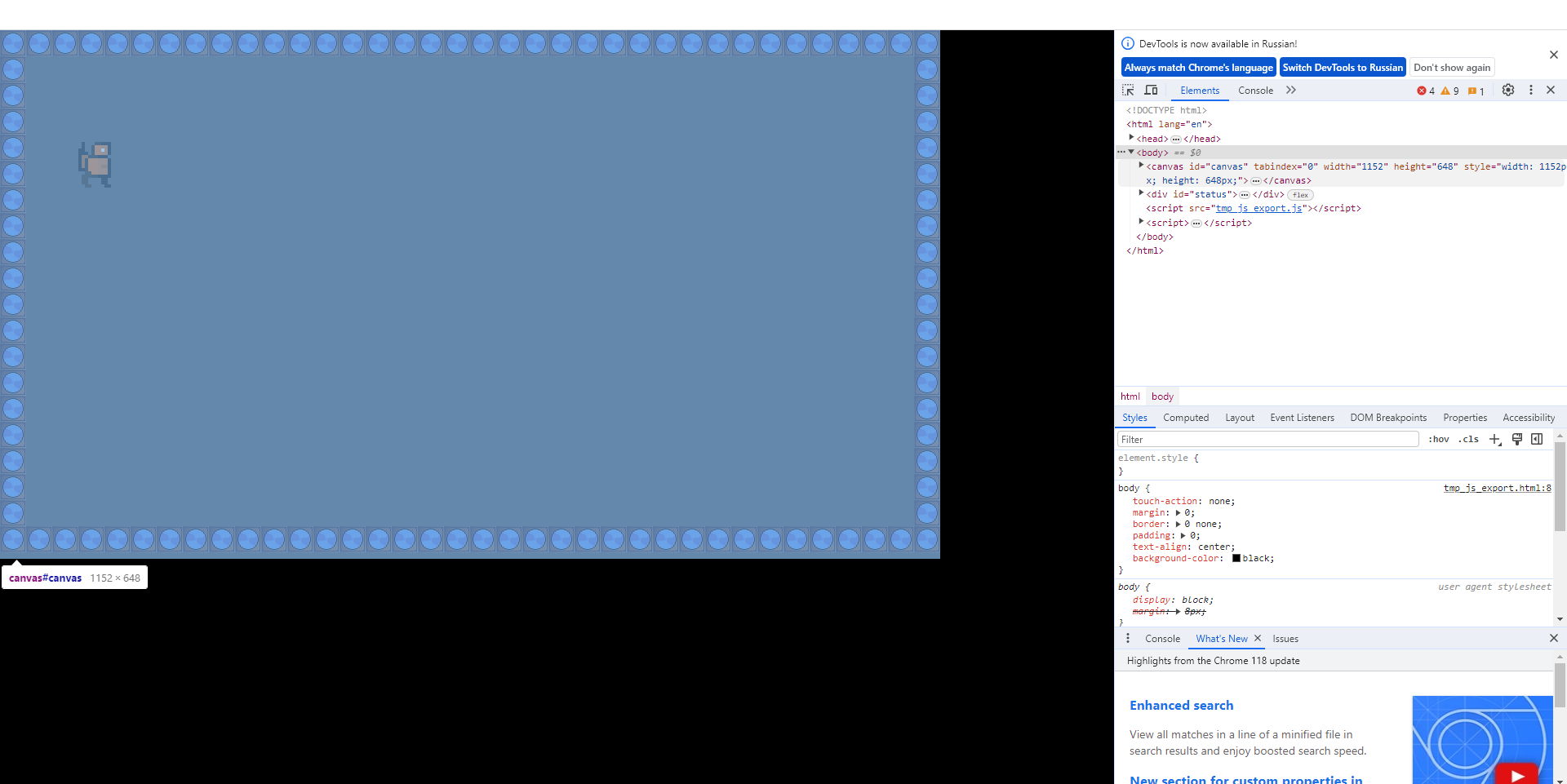Click the ellipsis inside the canvas tag
Image resolution: width=1567 pixels, height=784 pixels.
pyautogui.click(x=1256, y=181)
